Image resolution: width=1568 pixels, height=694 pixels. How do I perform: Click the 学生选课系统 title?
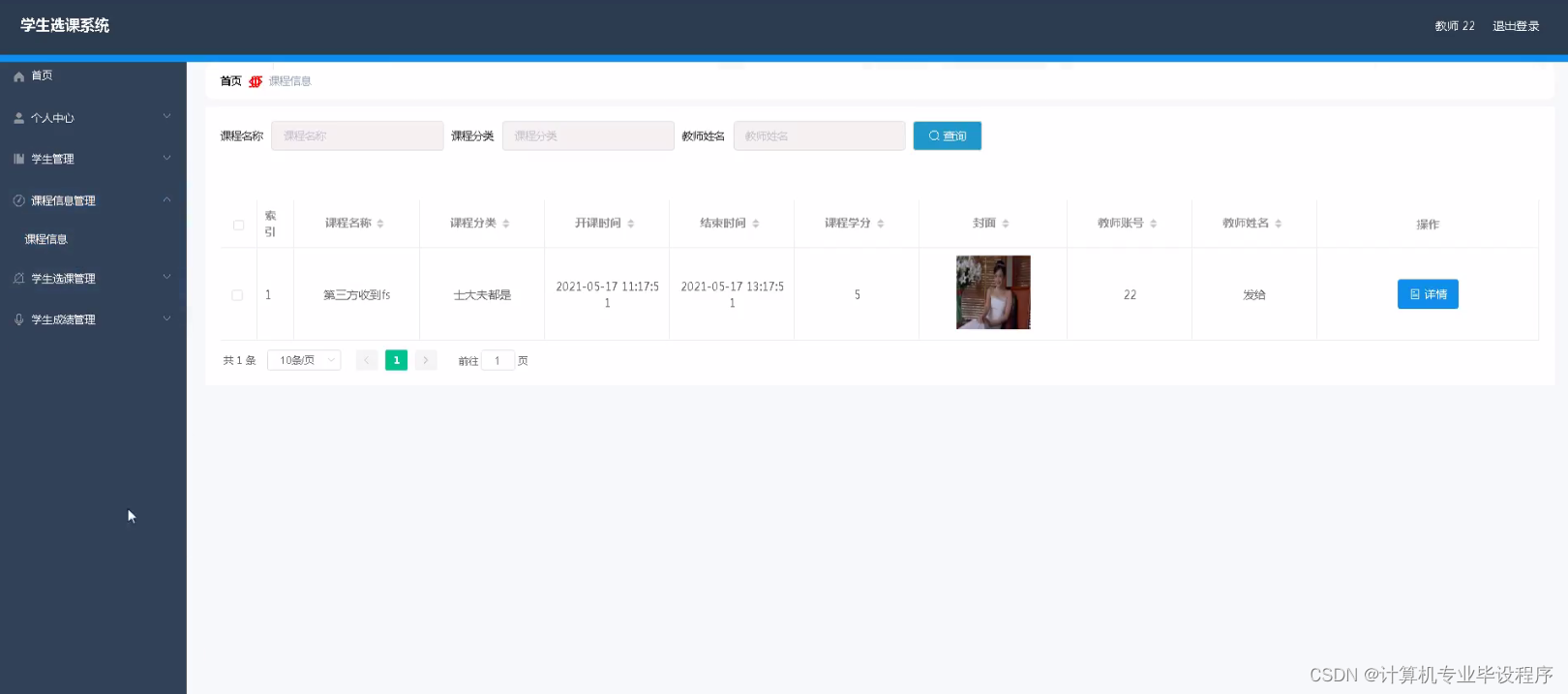(x=65, y=25)
